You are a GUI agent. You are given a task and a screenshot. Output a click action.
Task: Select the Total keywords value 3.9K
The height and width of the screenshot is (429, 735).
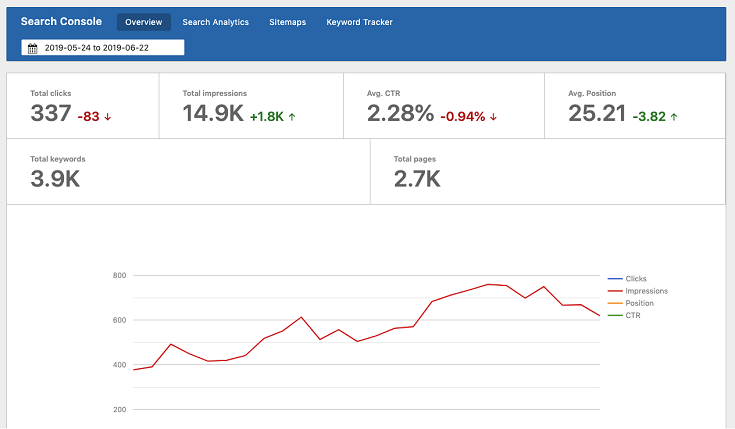(x=55, y=179)
